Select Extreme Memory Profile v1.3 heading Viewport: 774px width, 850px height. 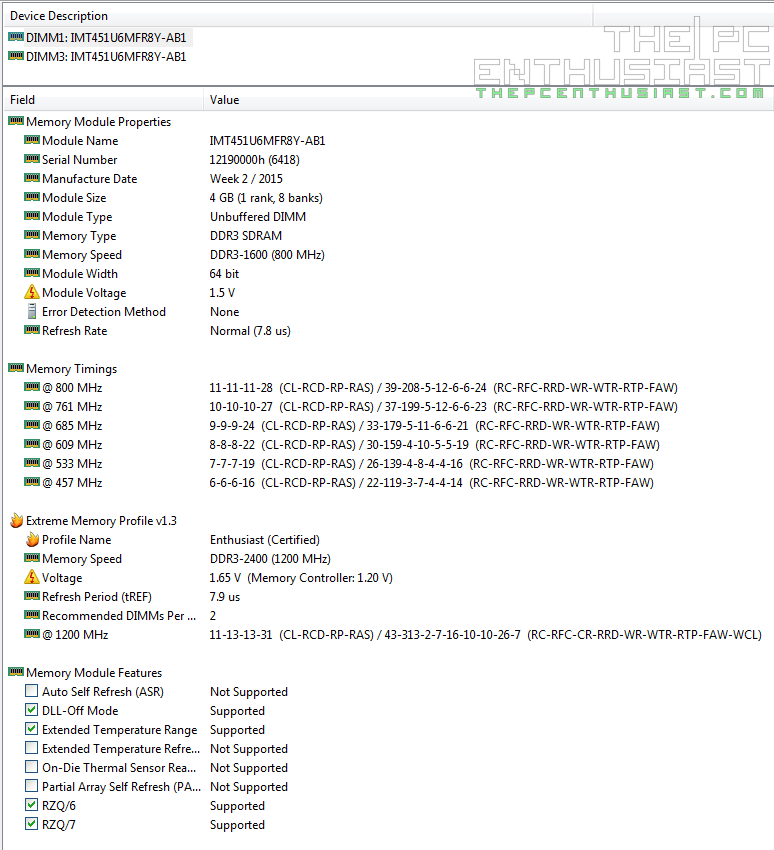pos(101,521)
